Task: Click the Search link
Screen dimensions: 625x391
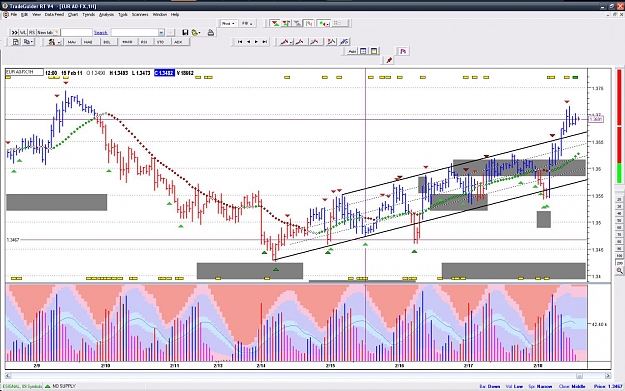Action: [x=101, y=33]
